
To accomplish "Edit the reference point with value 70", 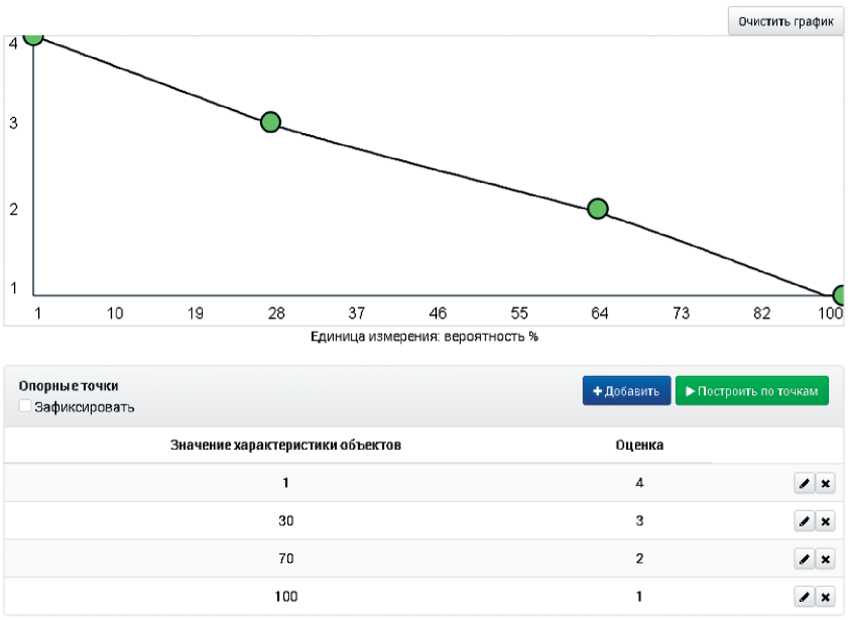I will point(803,559).
